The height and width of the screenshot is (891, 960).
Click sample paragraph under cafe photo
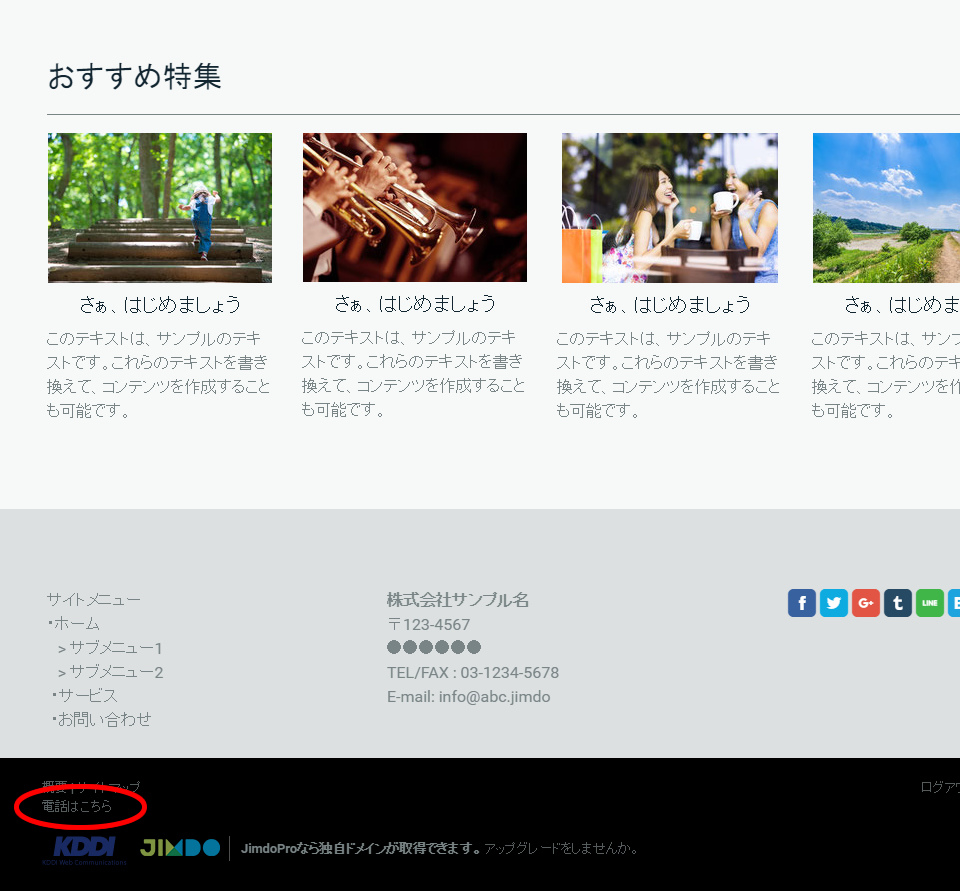pos(668,374)
